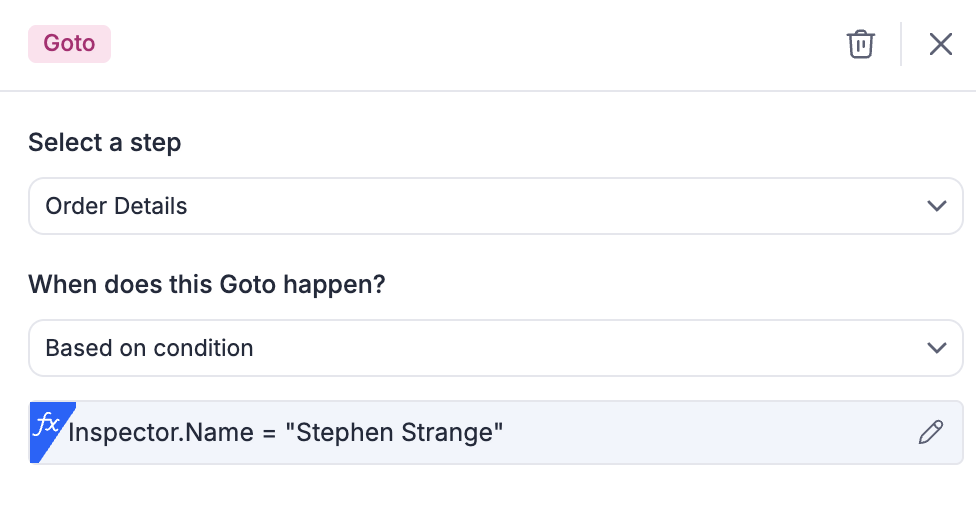This screenshot has height=512, width=976.
Task: Click the chevron beside Based on condition
Action: point(936,348)
